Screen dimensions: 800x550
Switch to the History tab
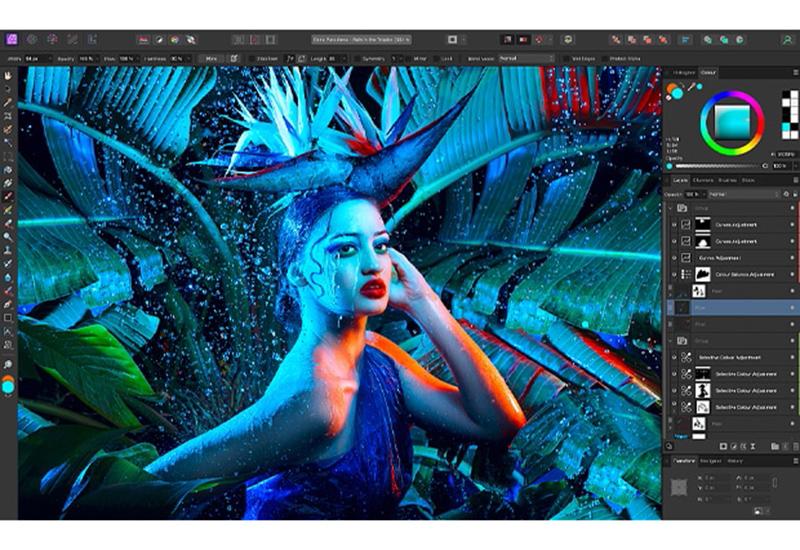coord(735,460)
